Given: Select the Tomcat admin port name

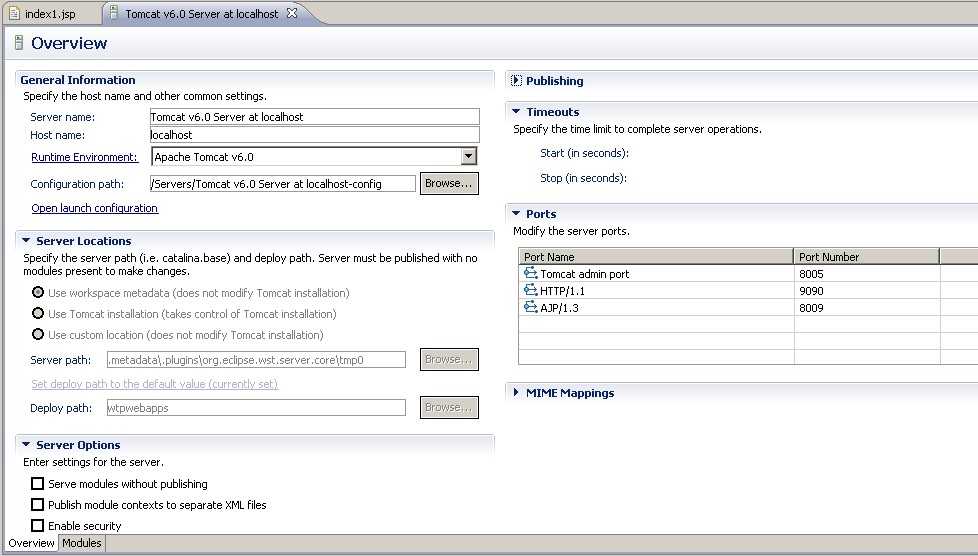Looking at the screenshot, I should tap(584, 274).
